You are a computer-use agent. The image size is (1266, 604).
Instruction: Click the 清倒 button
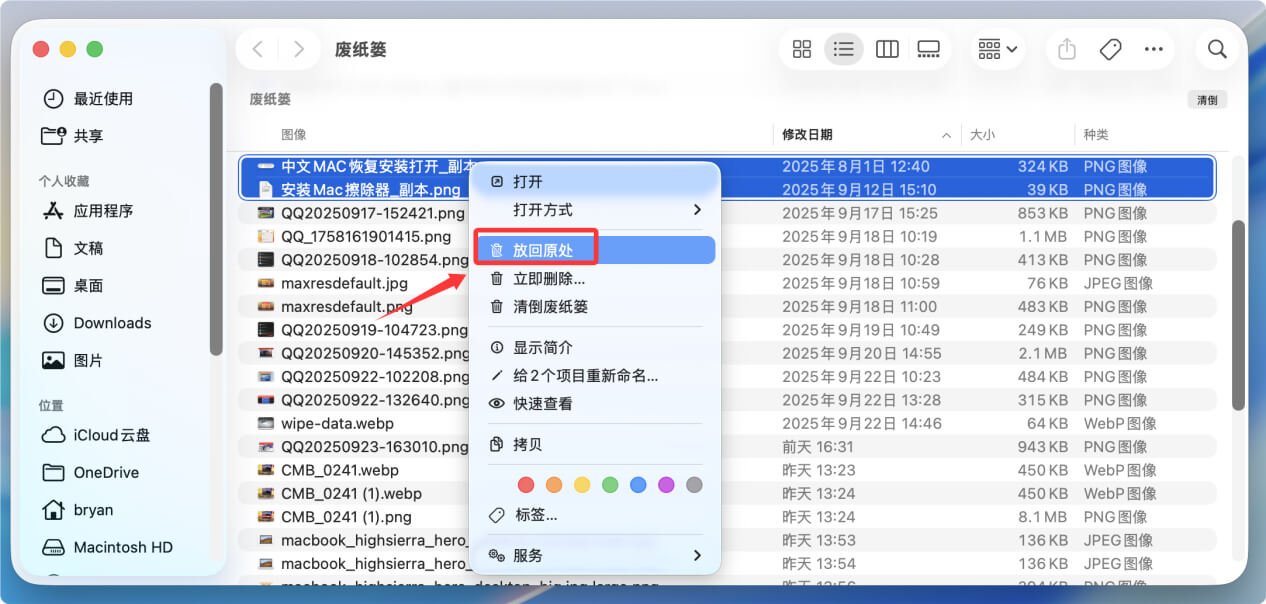[1207, 99]
